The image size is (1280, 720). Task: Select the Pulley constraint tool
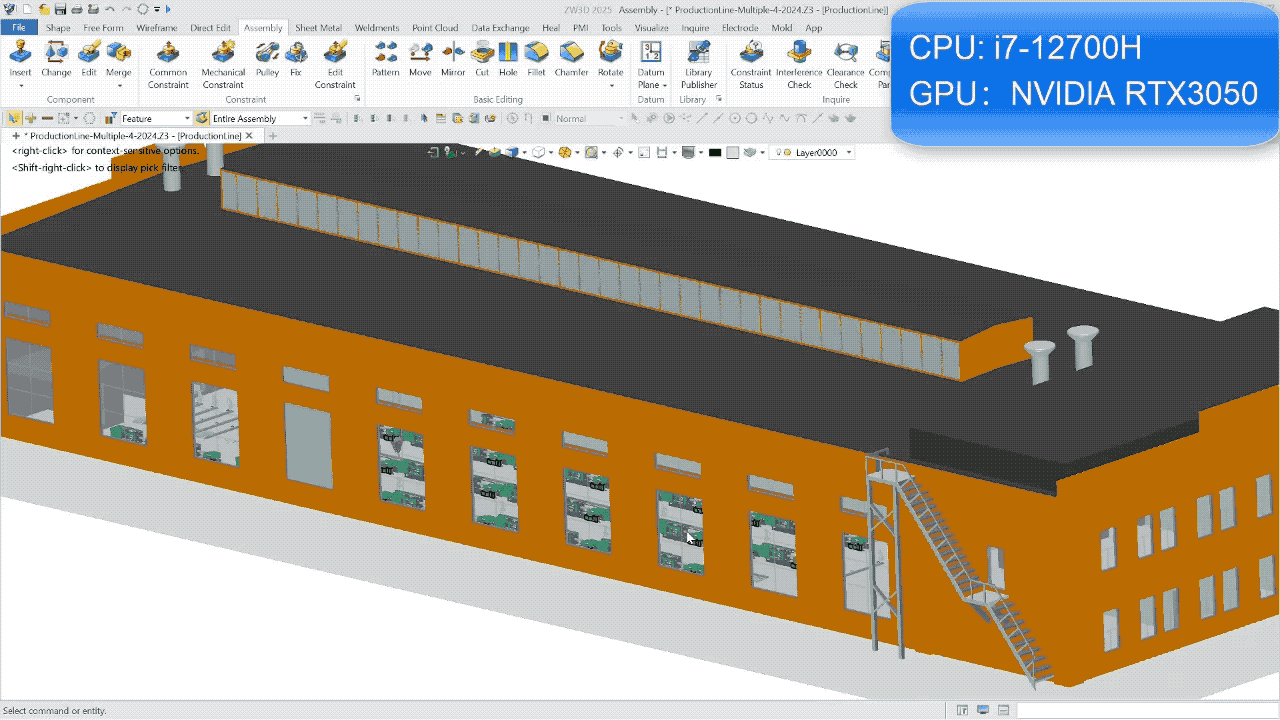click(267, 58)
